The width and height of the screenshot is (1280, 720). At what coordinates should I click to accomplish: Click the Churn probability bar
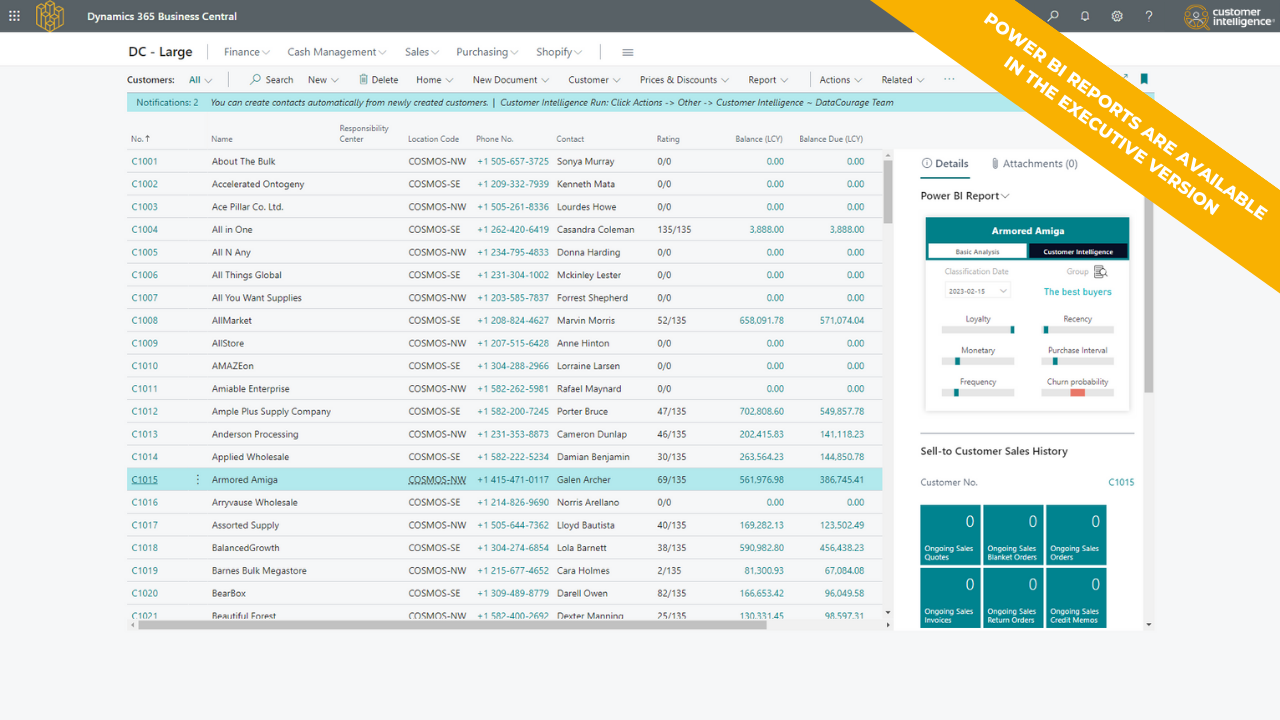click(x=1077, y=393)
